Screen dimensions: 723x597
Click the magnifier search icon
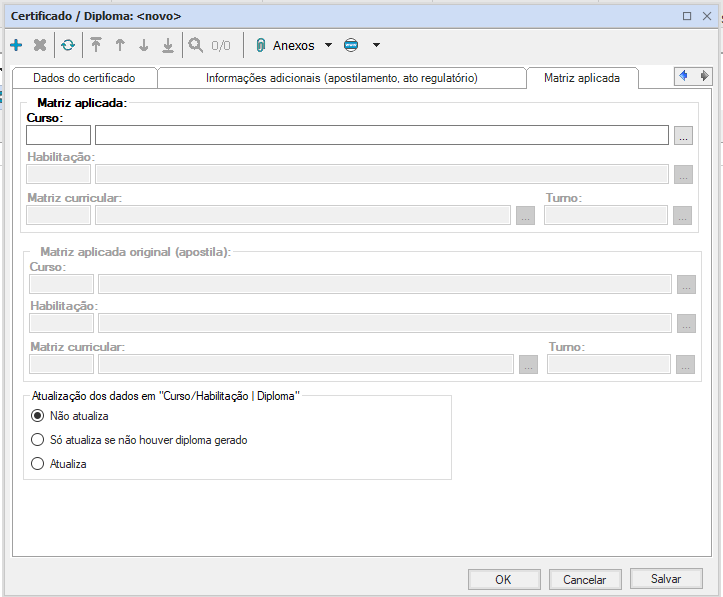(x=195, y=45)
